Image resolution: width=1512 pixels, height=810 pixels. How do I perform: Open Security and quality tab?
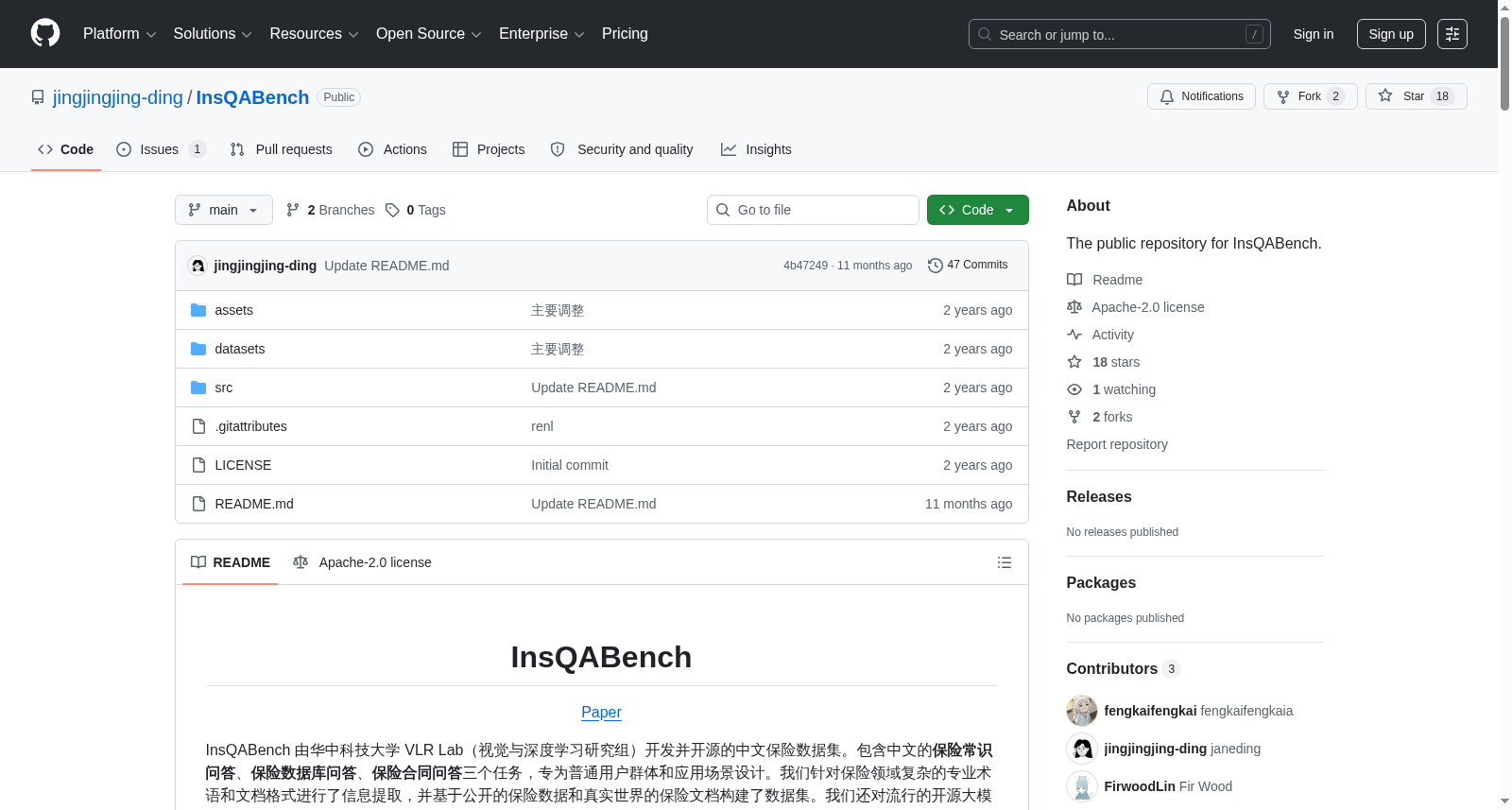(622, 149)
